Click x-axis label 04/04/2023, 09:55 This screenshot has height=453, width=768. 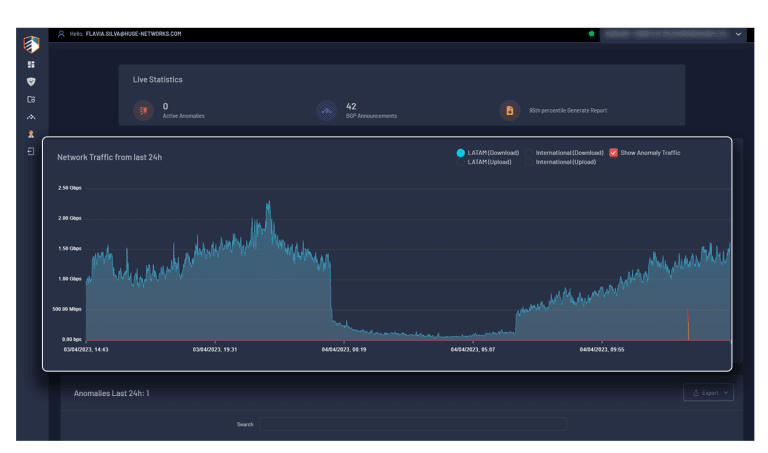(x=602, y=350)
